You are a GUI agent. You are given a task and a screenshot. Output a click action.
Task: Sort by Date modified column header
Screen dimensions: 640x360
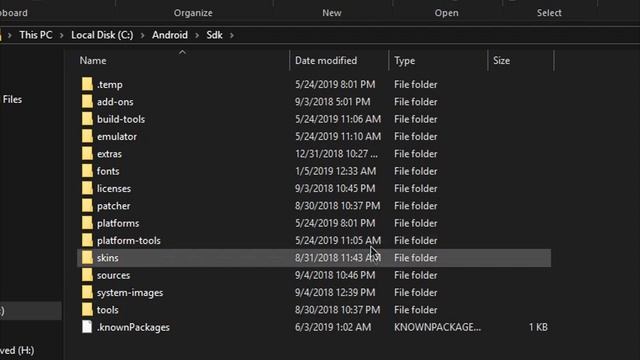click(x=326, y=61)
